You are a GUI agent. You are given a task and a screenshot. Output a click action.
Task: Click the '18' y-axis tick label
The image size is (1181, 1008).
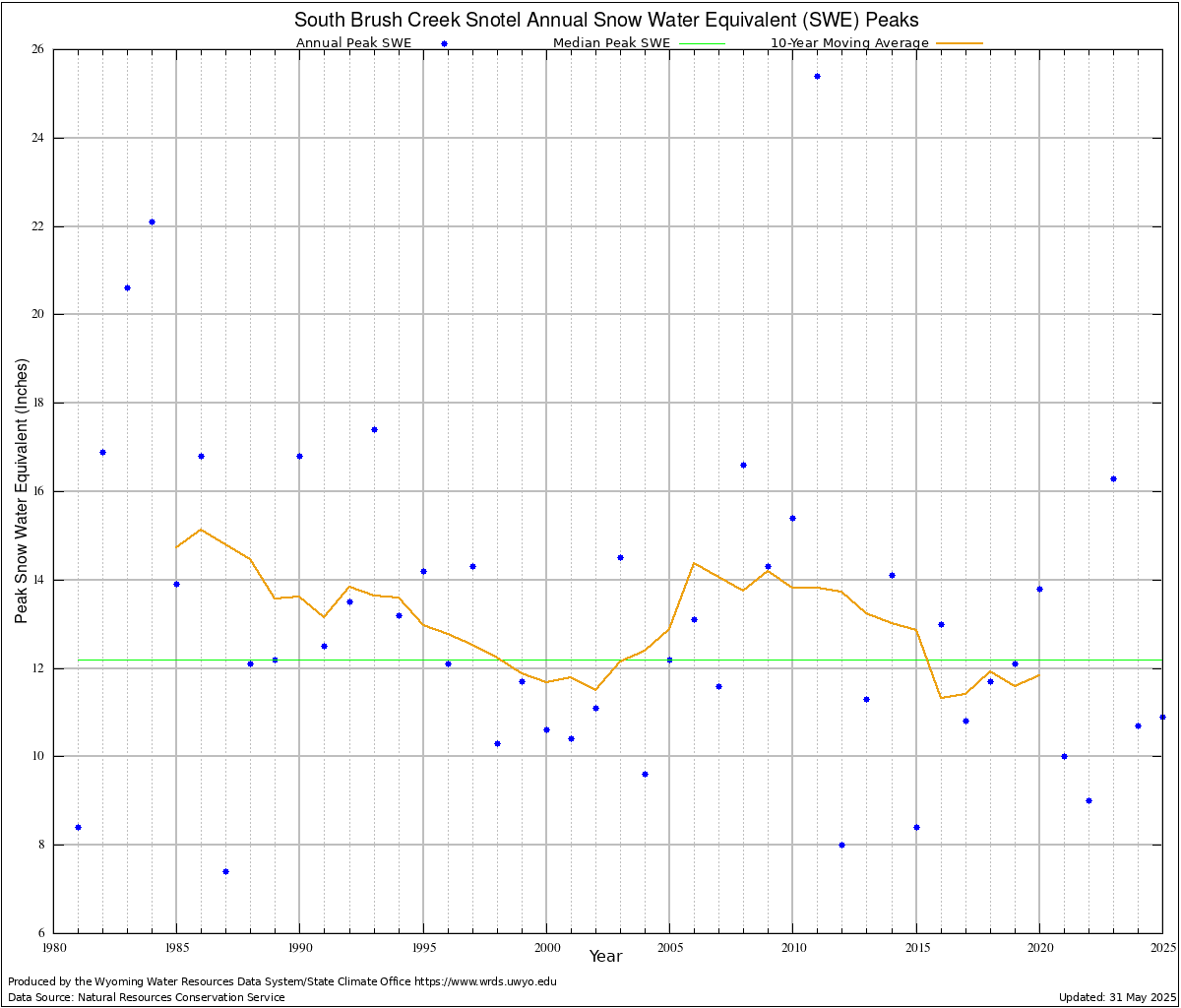coord(40,403)
